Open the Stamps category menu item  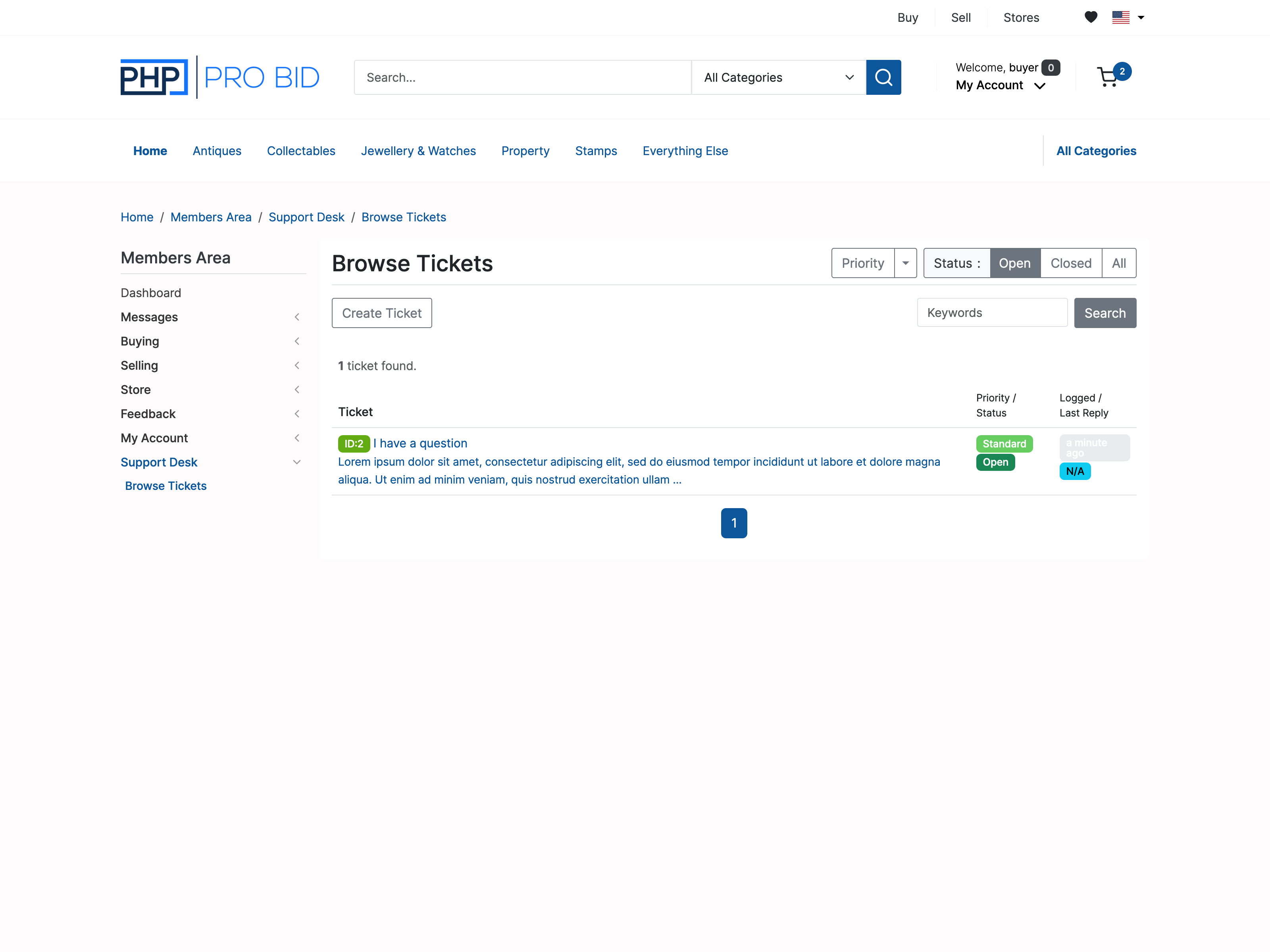[595, 151]
